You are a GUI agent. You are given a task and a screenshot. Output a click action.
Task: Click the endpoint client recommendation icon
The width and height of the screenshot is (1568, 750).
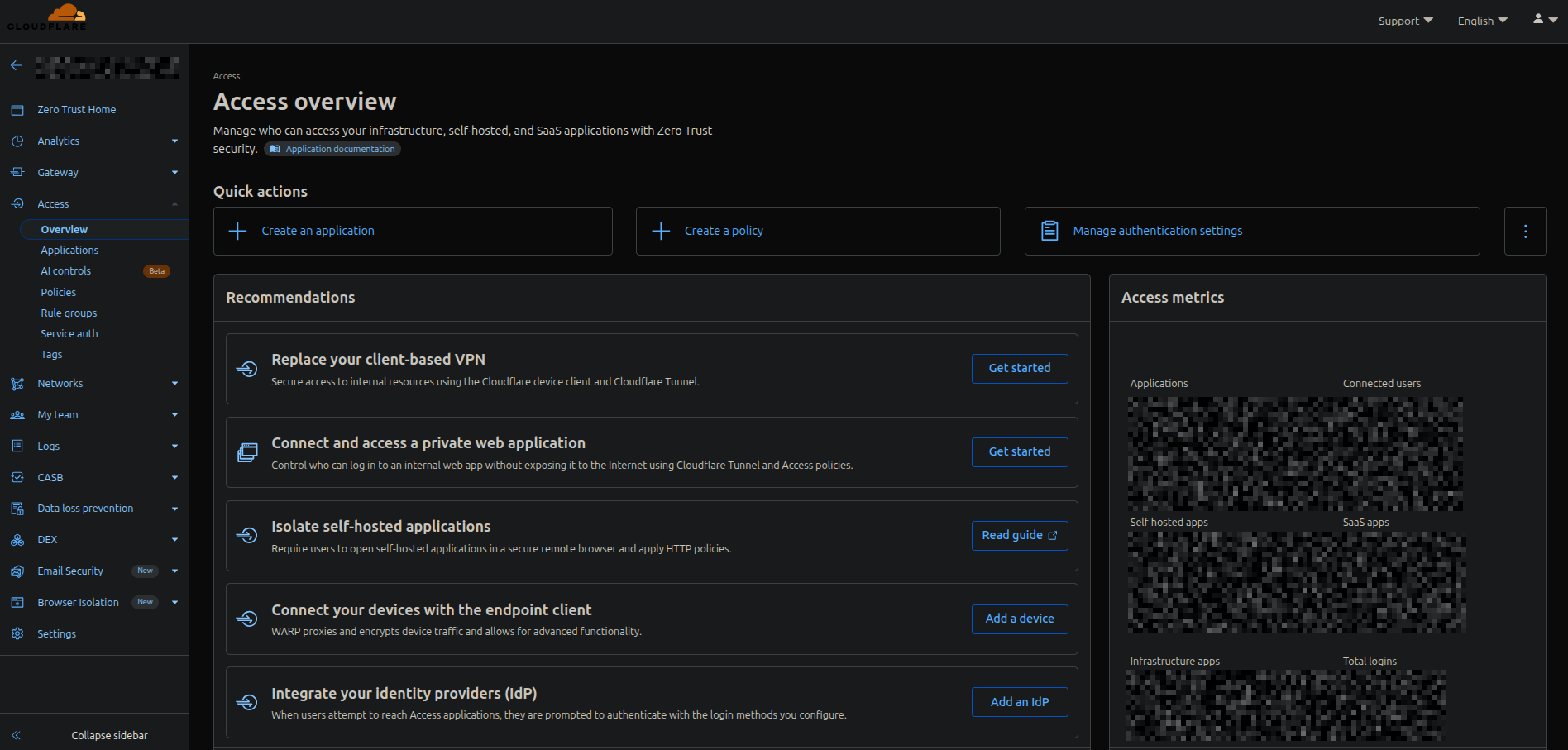coord(247,619)
